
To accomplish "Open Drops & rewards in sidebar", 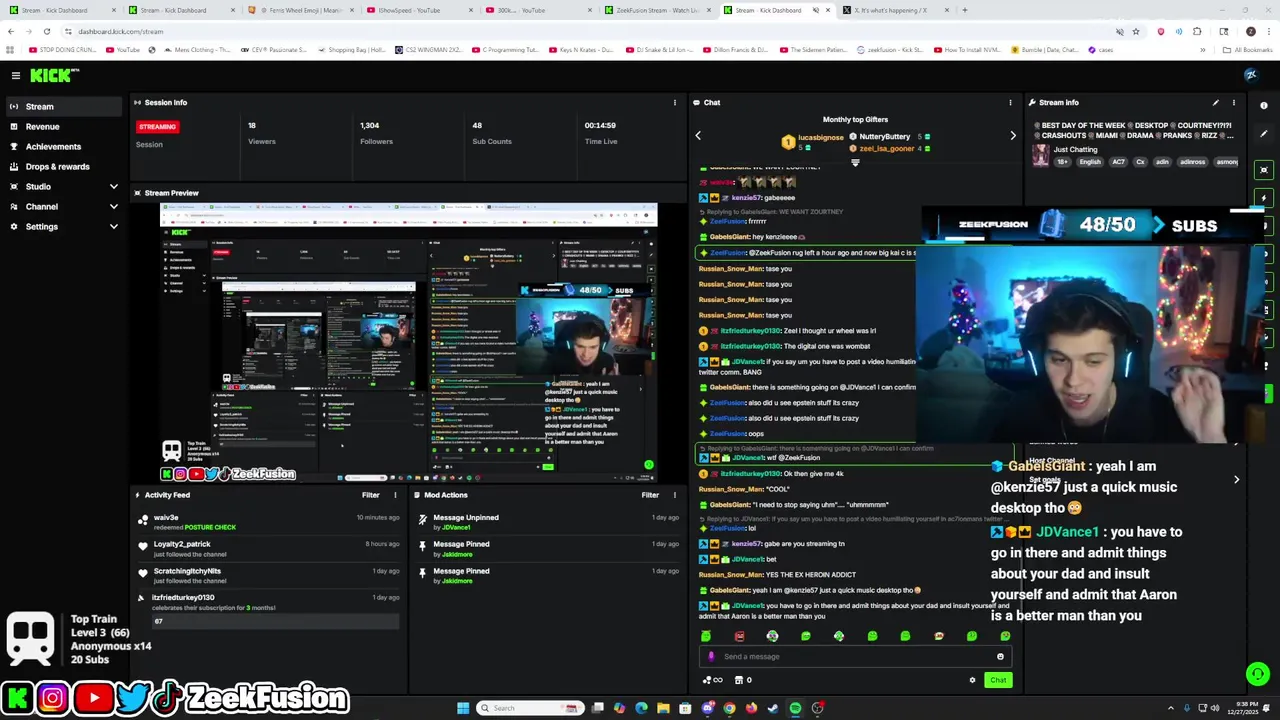I will (x=65, y=167).
